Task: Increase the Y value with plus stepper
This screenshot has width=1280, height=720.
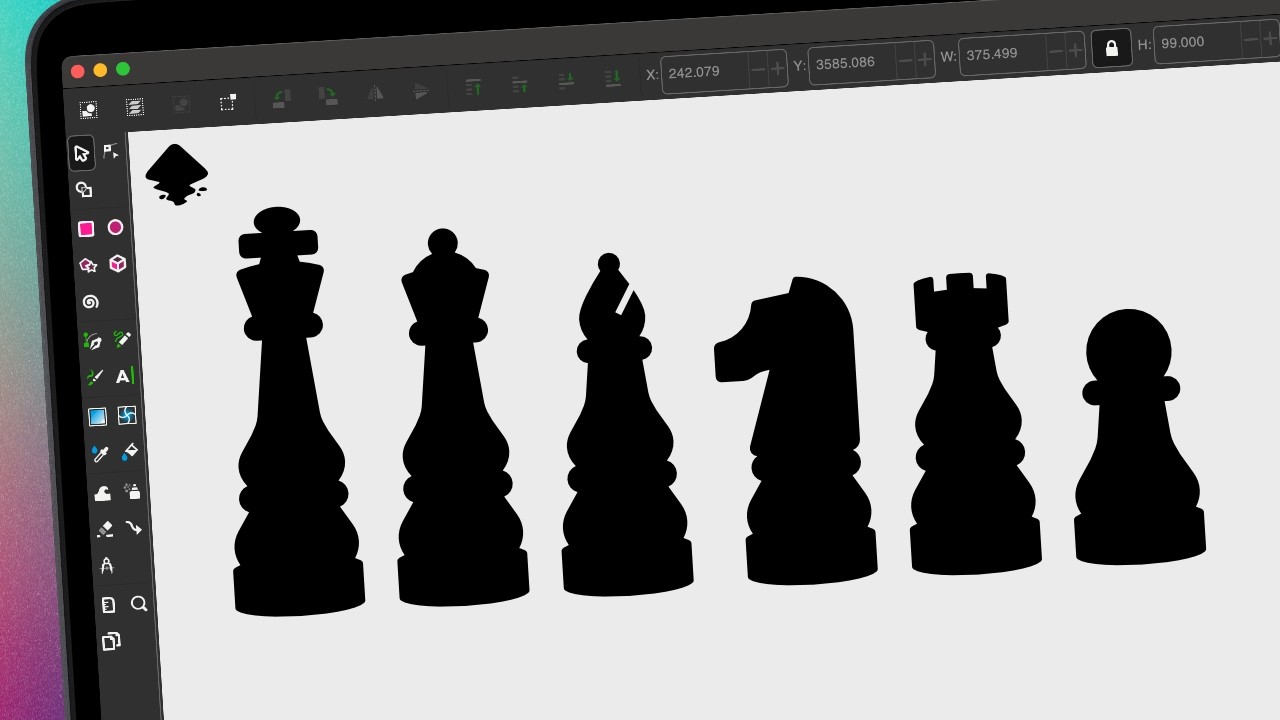Action: click(924, 59)
